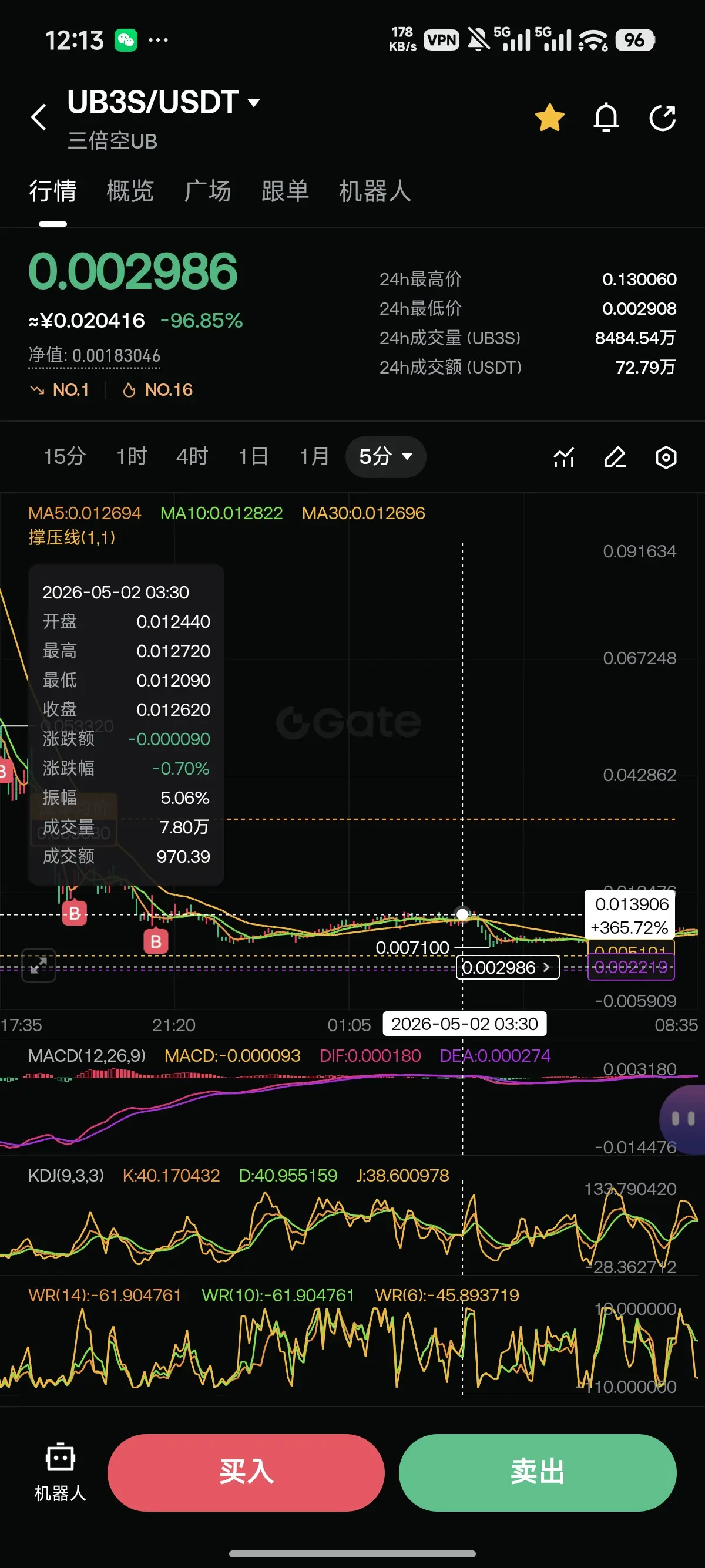705x1568 pixels.
Task: Tap the green 卖出 sell button
Action: click(538, 1472)
